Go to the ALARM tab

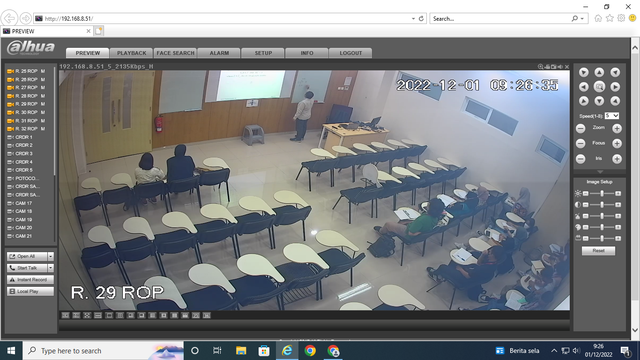(219, 53)
